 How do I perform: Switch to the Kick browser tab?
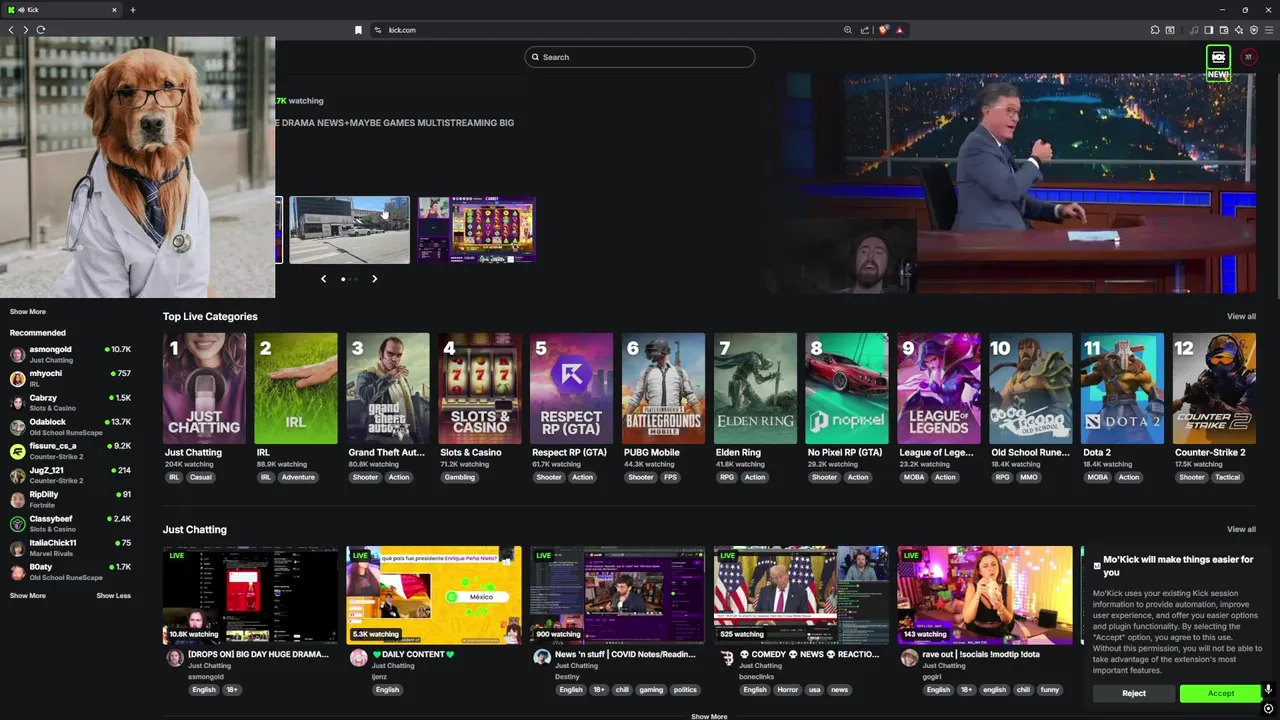click(62, 10)
